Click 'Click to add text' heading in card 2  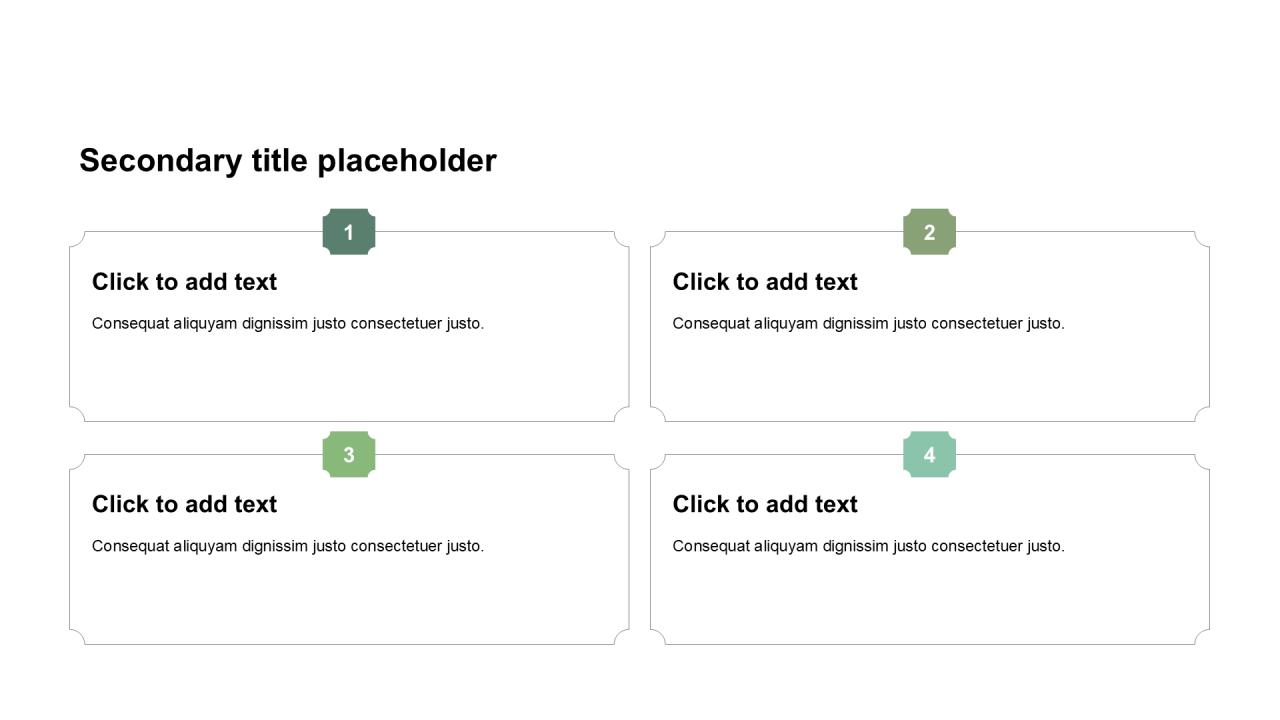click(765, 282)
